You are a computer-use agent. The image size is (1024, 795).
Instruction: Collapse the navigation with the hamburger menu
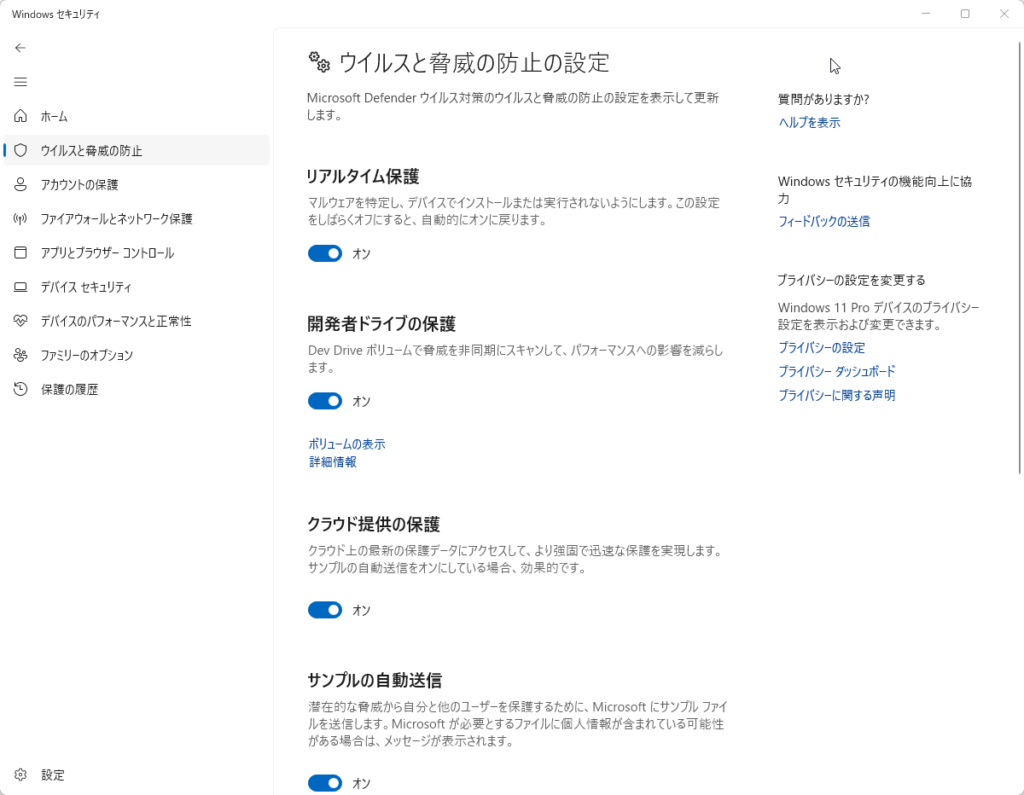point(20,81)
